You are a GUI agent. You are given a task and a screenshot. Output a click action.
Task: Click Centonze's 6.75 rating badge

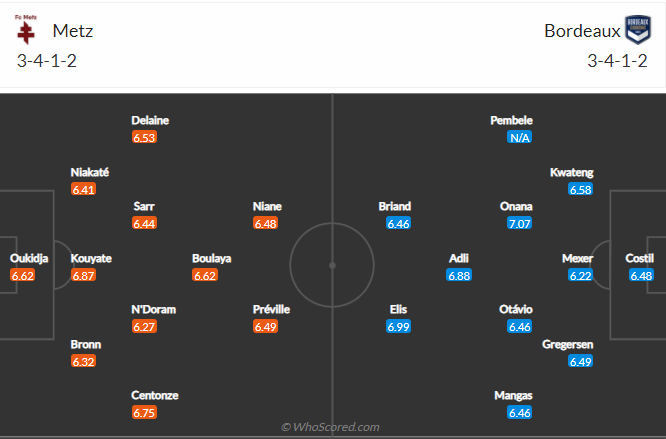144,412
